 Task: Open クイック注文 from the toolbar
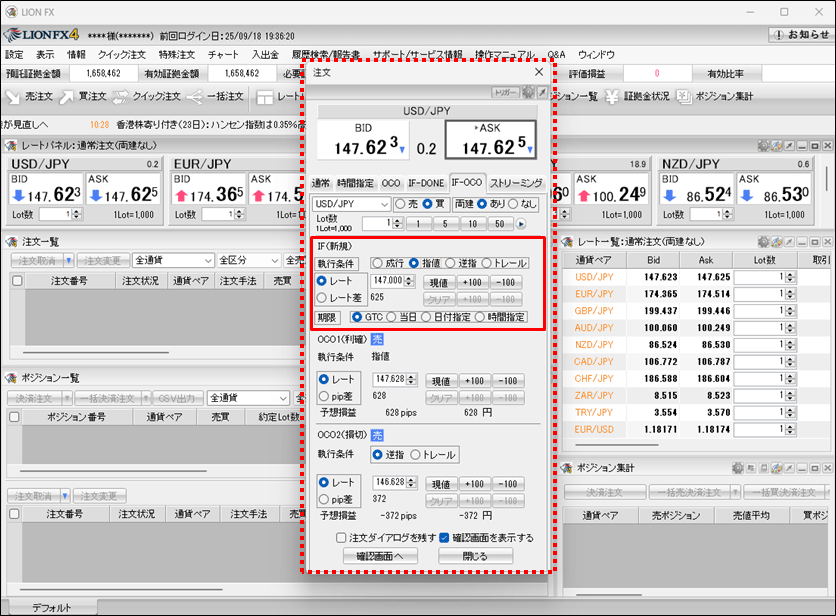pyautogui.click(x=146, y=97)
